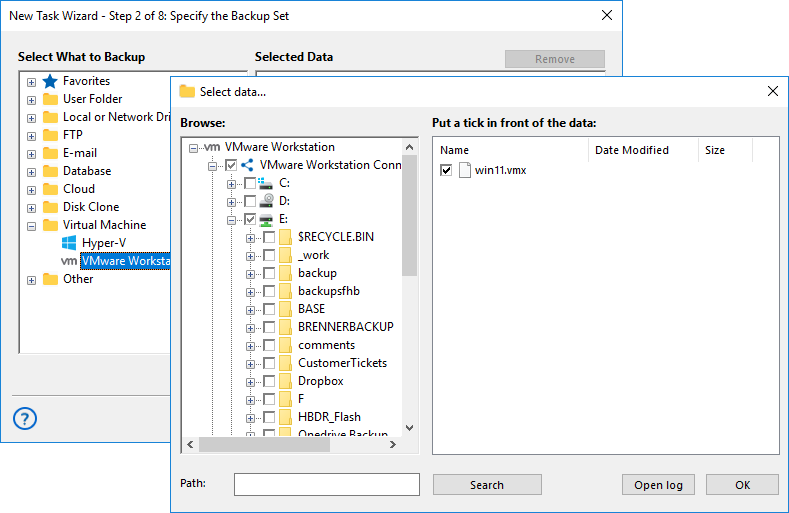Viewport: 789px width, 513px height.
Task: Close the New Task Wizard window
Action: pyautogui.click(x=607, y=15)
